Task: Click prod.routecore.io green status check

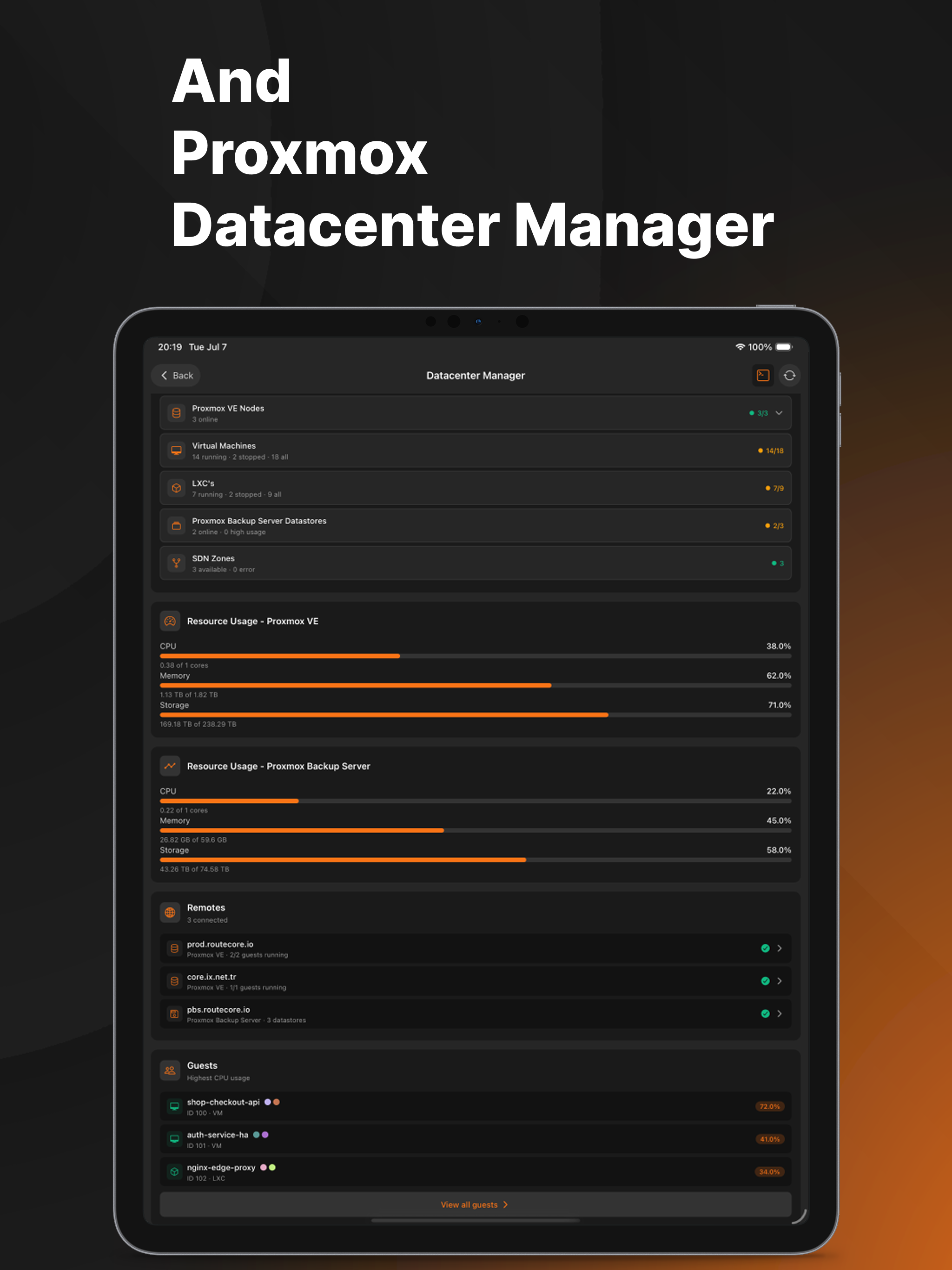Action: [x=765, y=948]
